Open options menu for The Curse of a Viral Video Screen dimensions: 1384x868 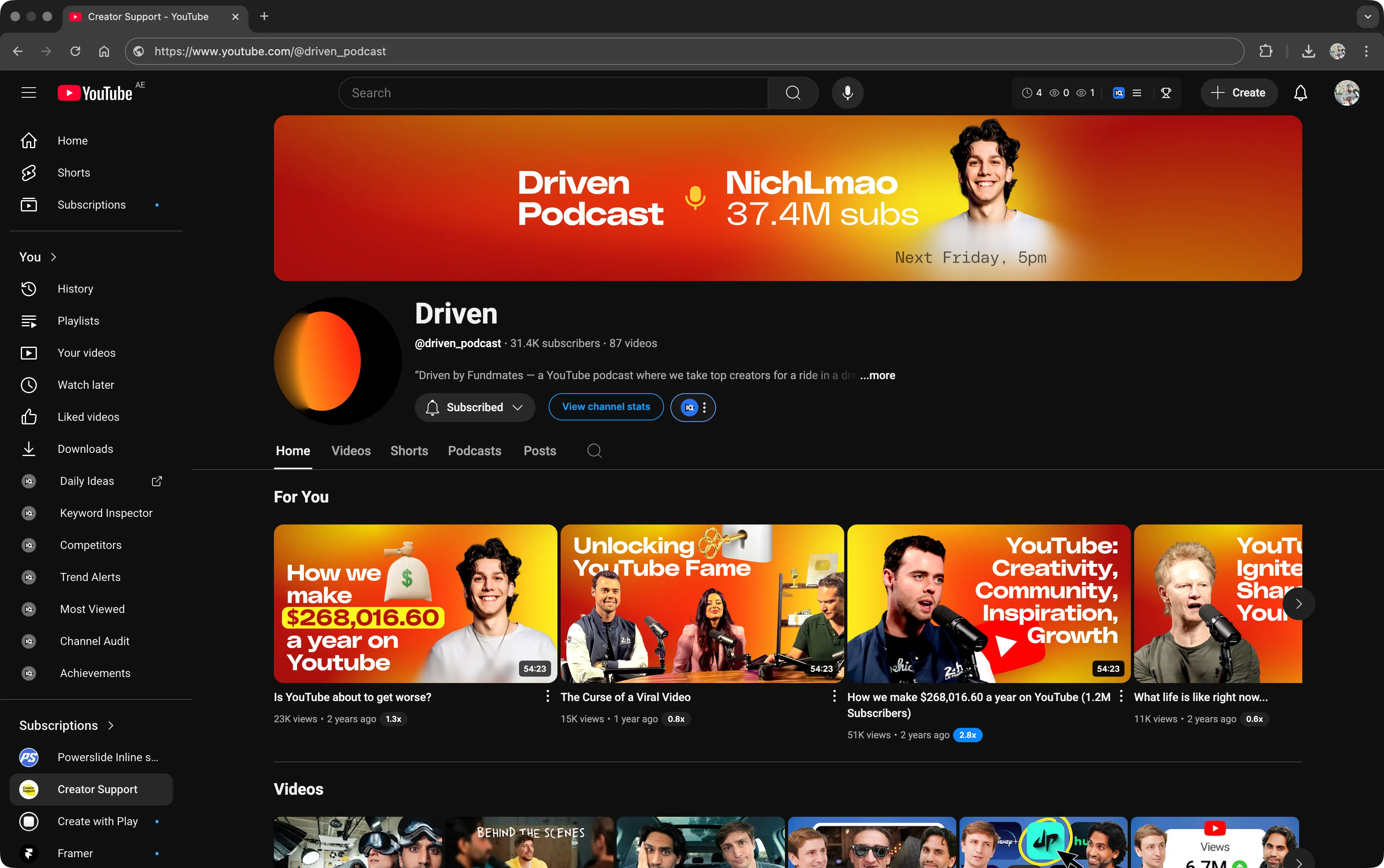pyautogui.click(x=834, y=696)
